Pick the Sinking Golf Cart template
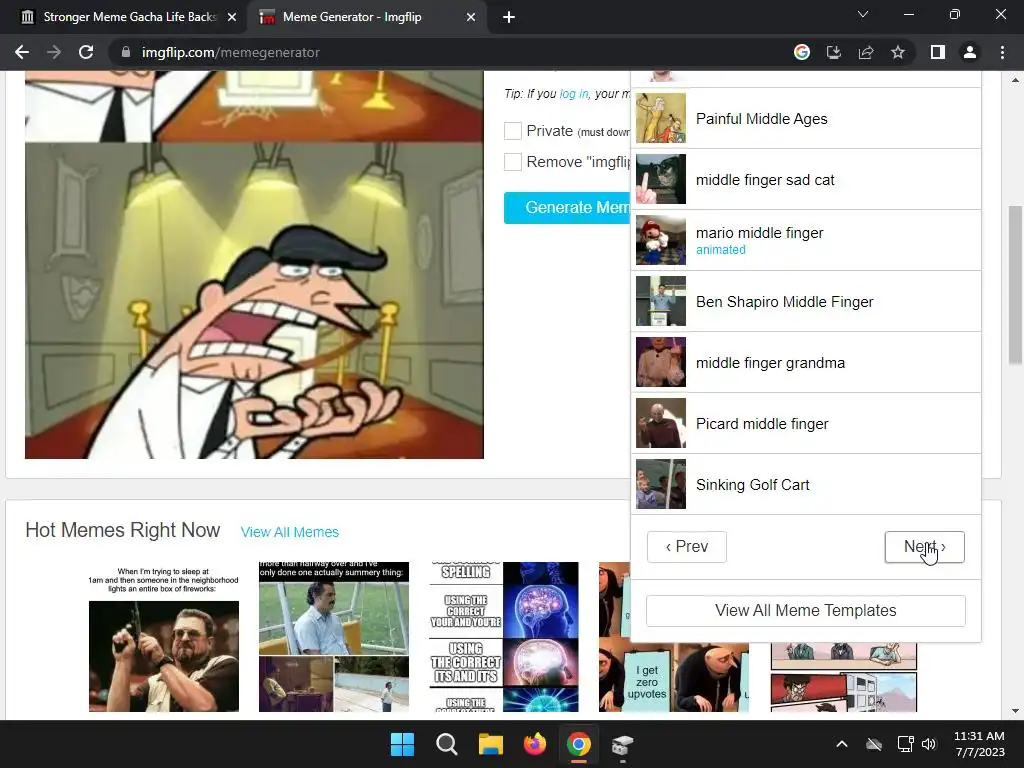Screen dimensions: 1024x768 coord(806,485)
